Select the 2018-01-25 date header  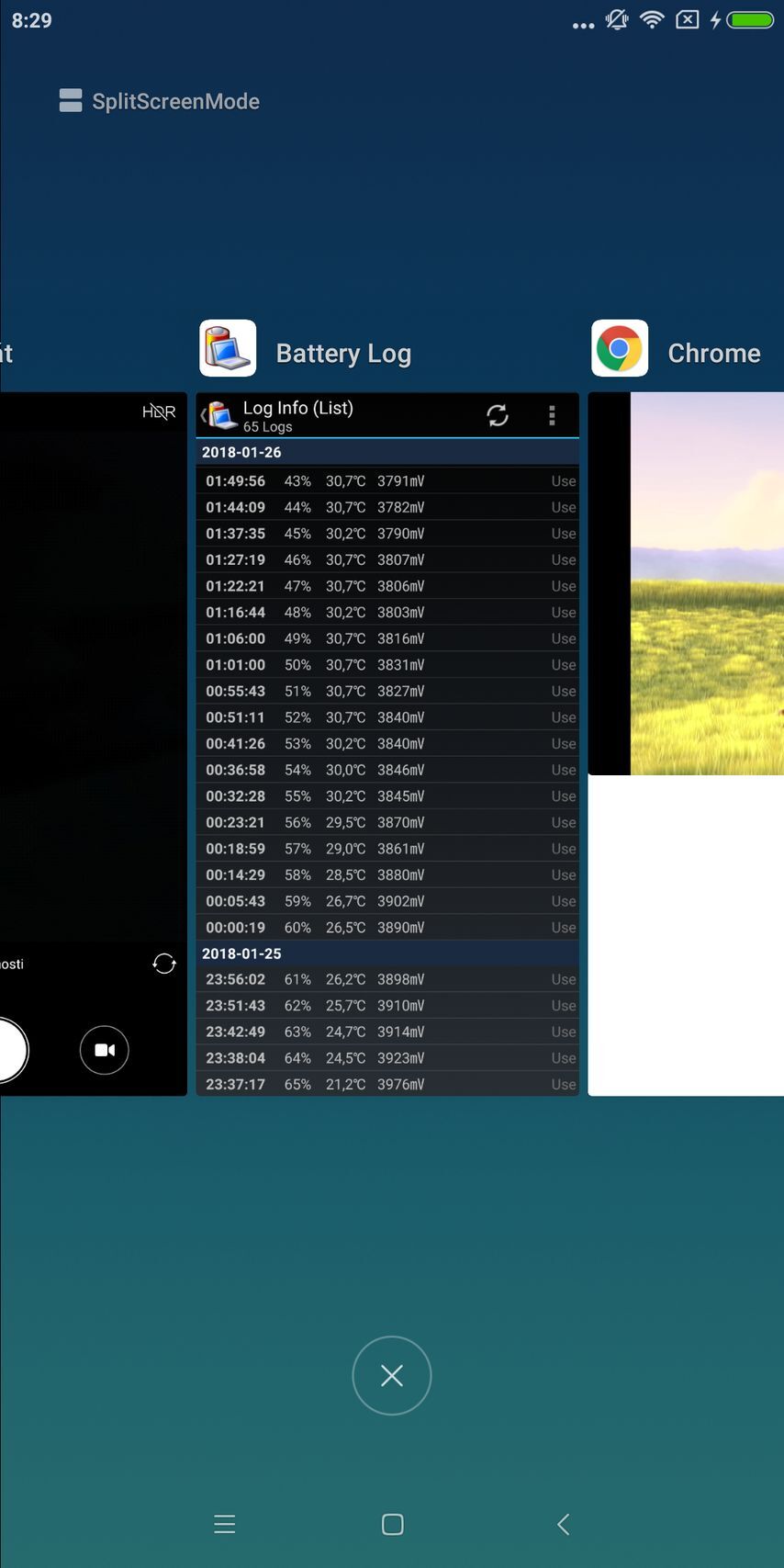pos(387,953)
